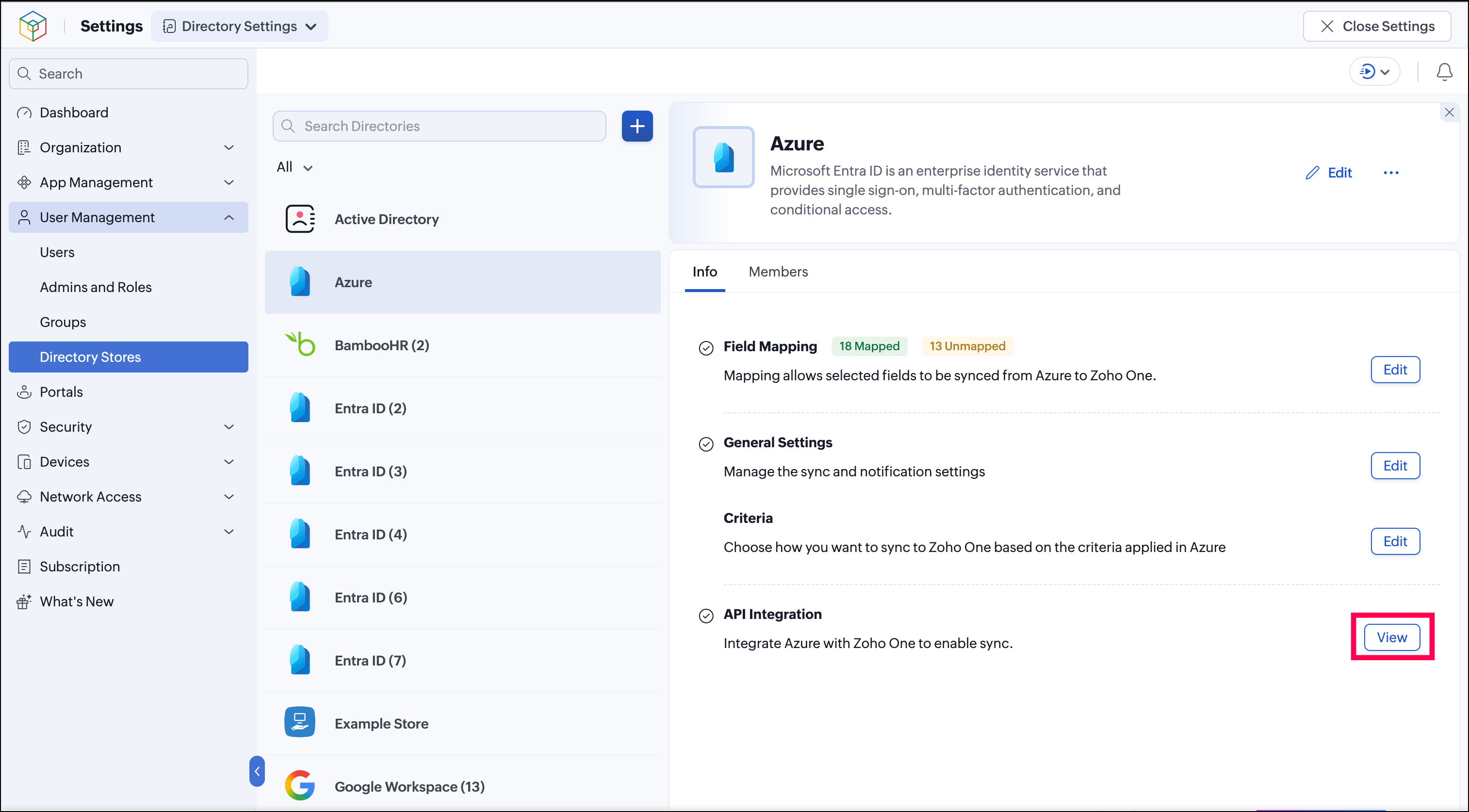Select the Example Store directory name
This screenshot has height=812, width=1469.
coord(381,724)
